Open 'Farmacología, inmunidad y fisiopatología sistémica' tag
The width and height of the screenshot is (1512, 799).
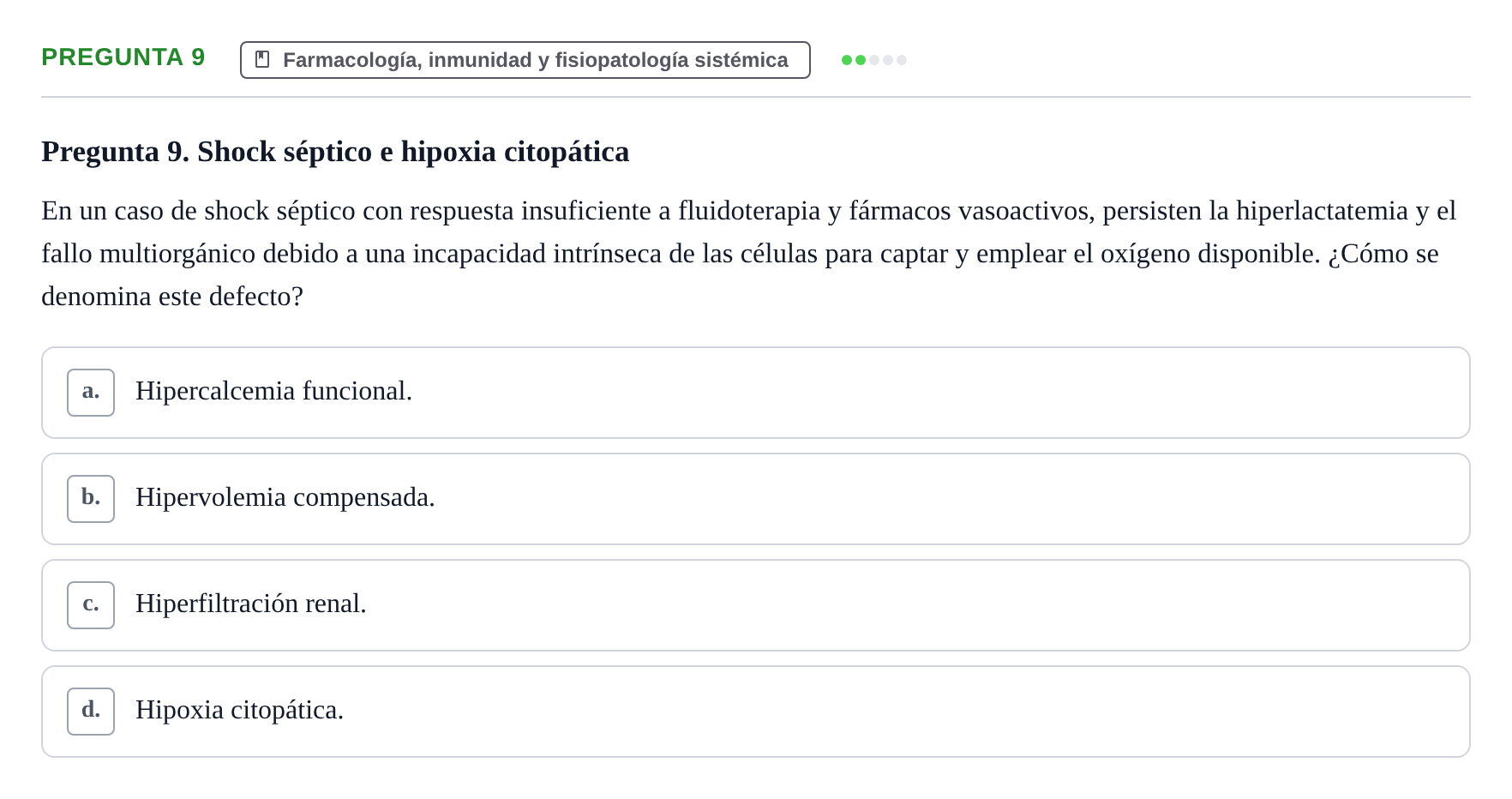tap(525, 60)
